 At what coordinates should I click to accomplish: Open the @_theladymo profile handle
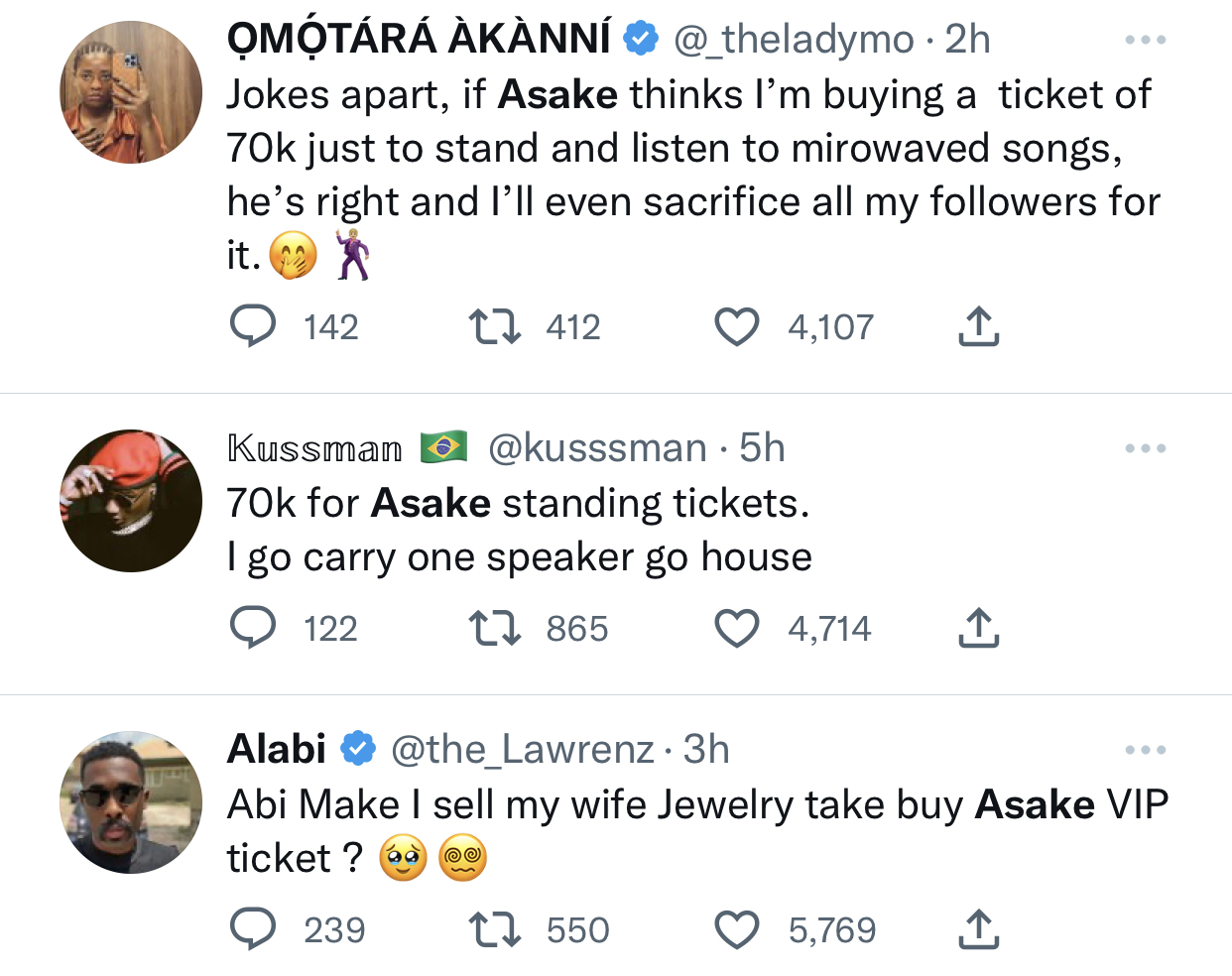click(794, 40)
